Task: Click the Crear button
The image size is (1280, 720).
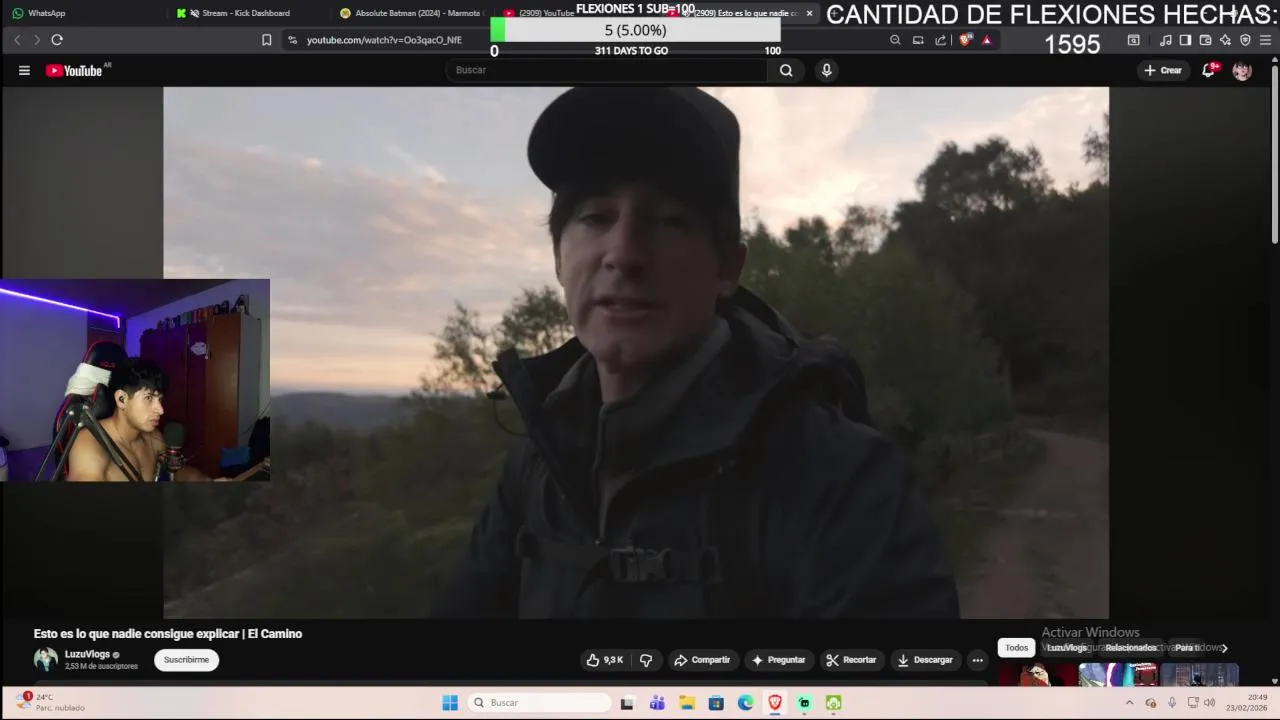Action: pos(1163,70)
